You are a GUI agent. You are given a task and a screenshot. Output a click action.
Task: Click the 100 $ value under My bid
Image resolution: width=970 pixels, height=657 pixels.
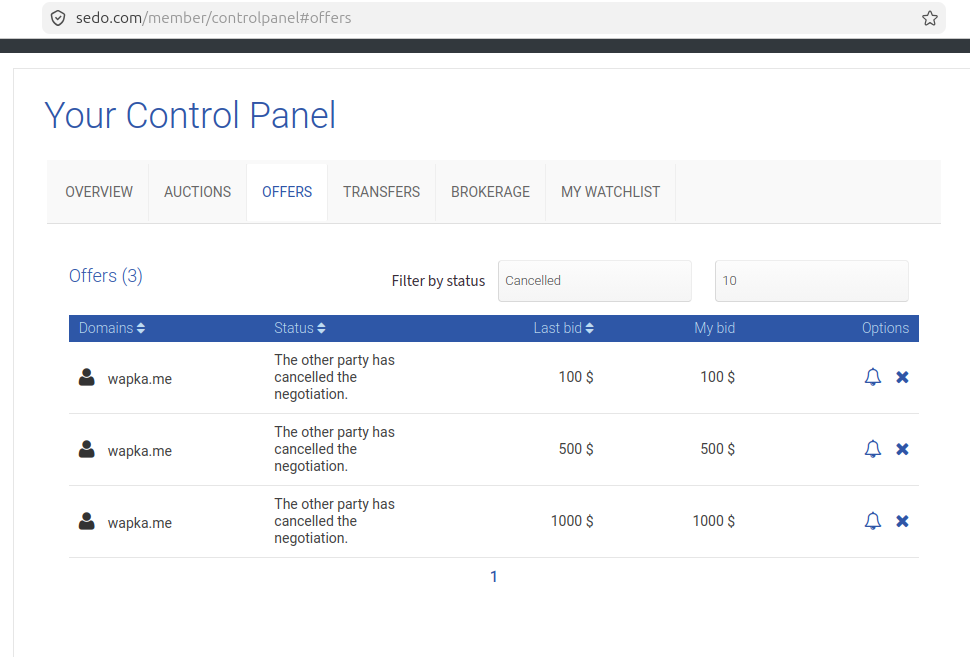pos(718,377)
